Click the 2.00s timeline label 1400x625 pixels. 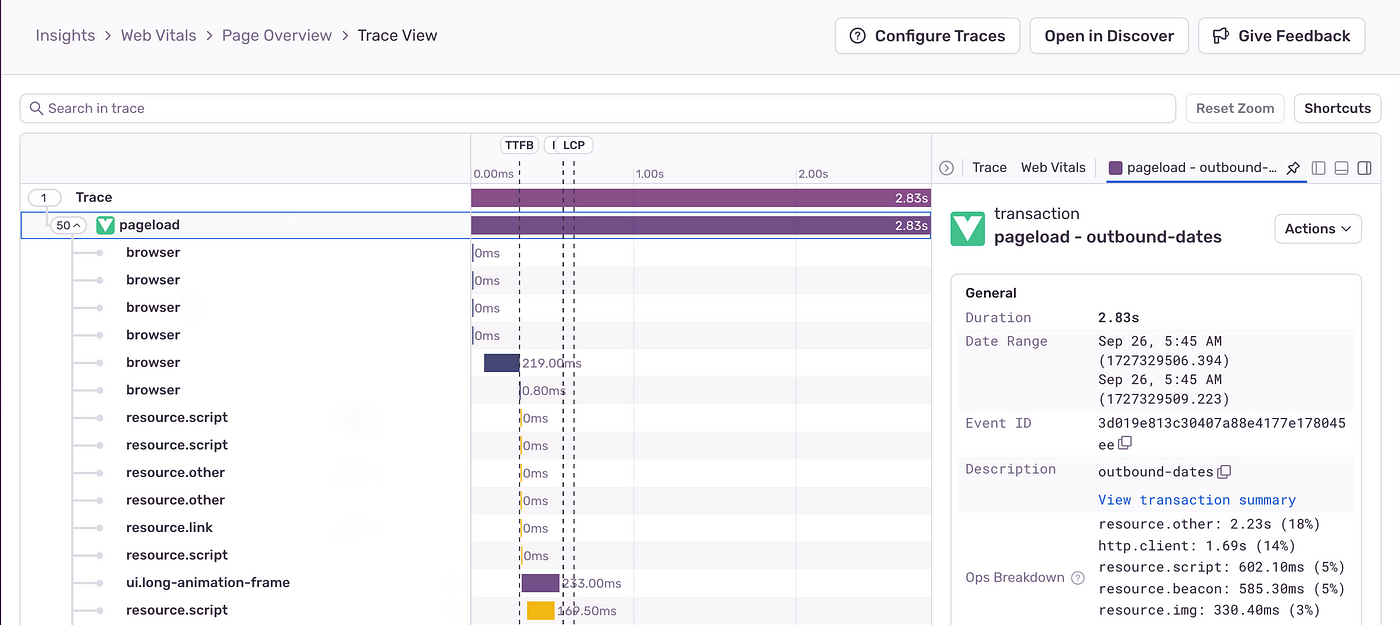point(813,174)
